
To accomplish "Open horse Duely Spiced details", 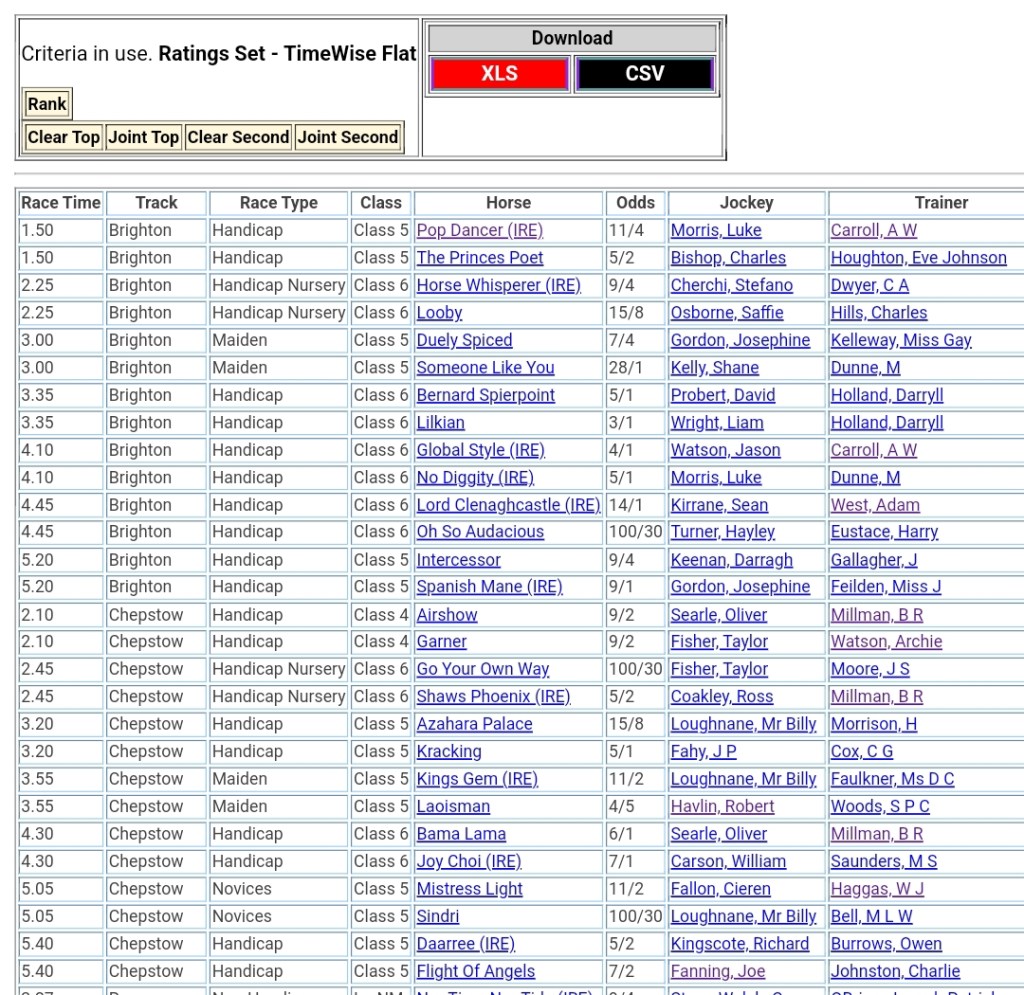I will [x=464, y=340].
